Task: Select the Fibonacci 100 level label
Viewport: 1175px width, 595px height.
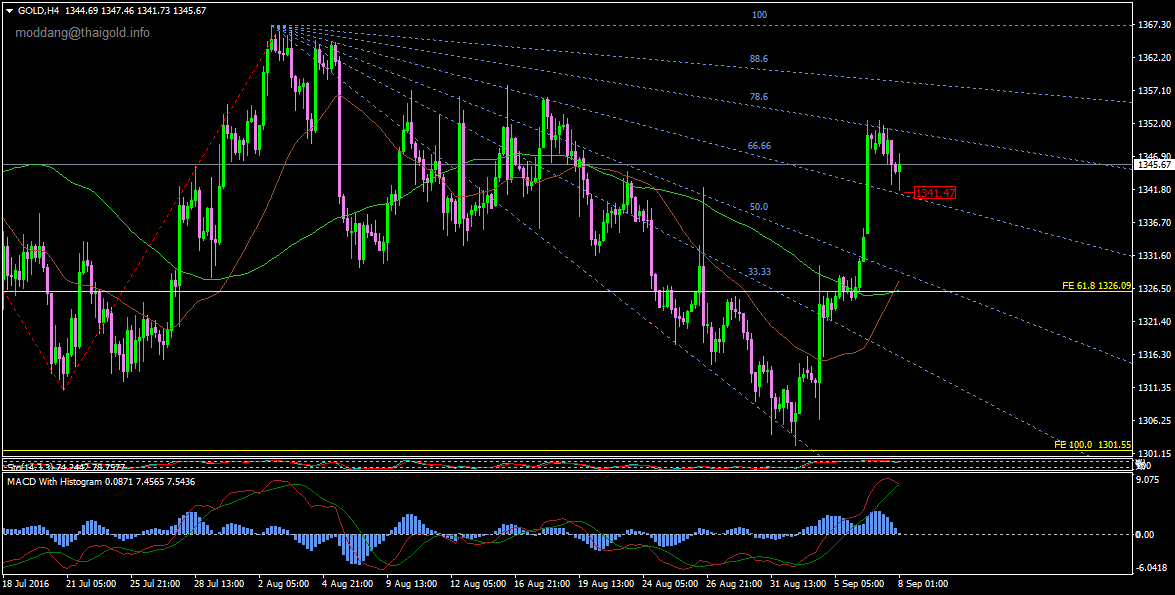Action: click(759, 16)
